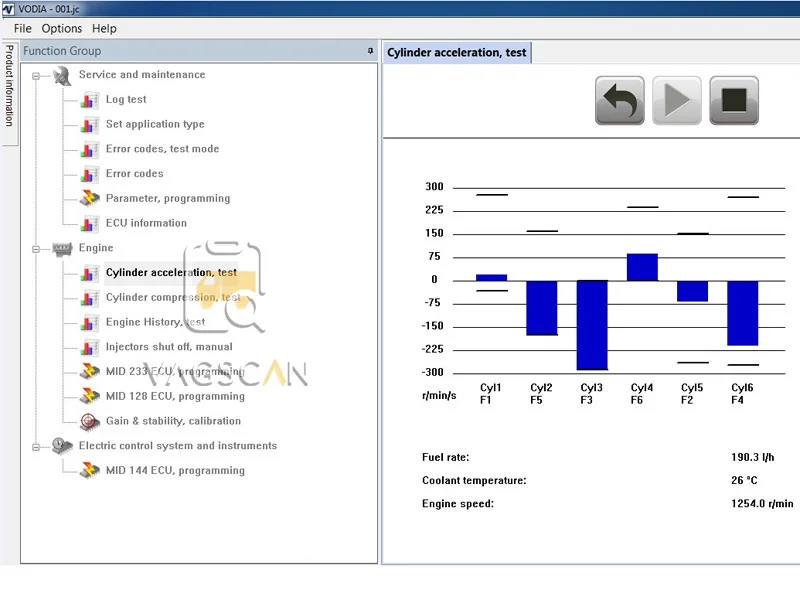
Task: Select the Engine group label
Action: coord(96,247)
